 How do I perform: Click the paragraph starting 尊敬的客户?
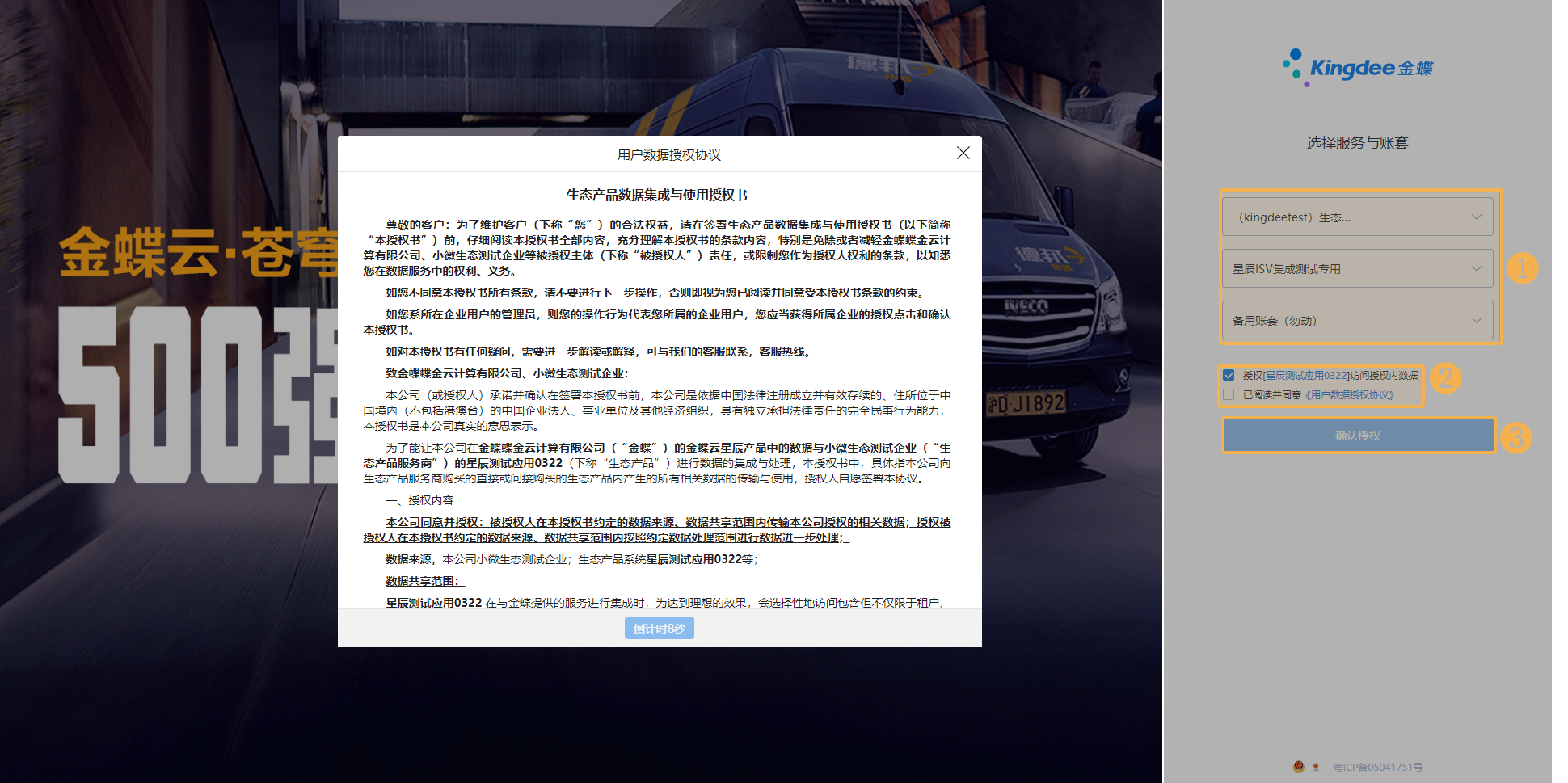click(x=657, y=247)
